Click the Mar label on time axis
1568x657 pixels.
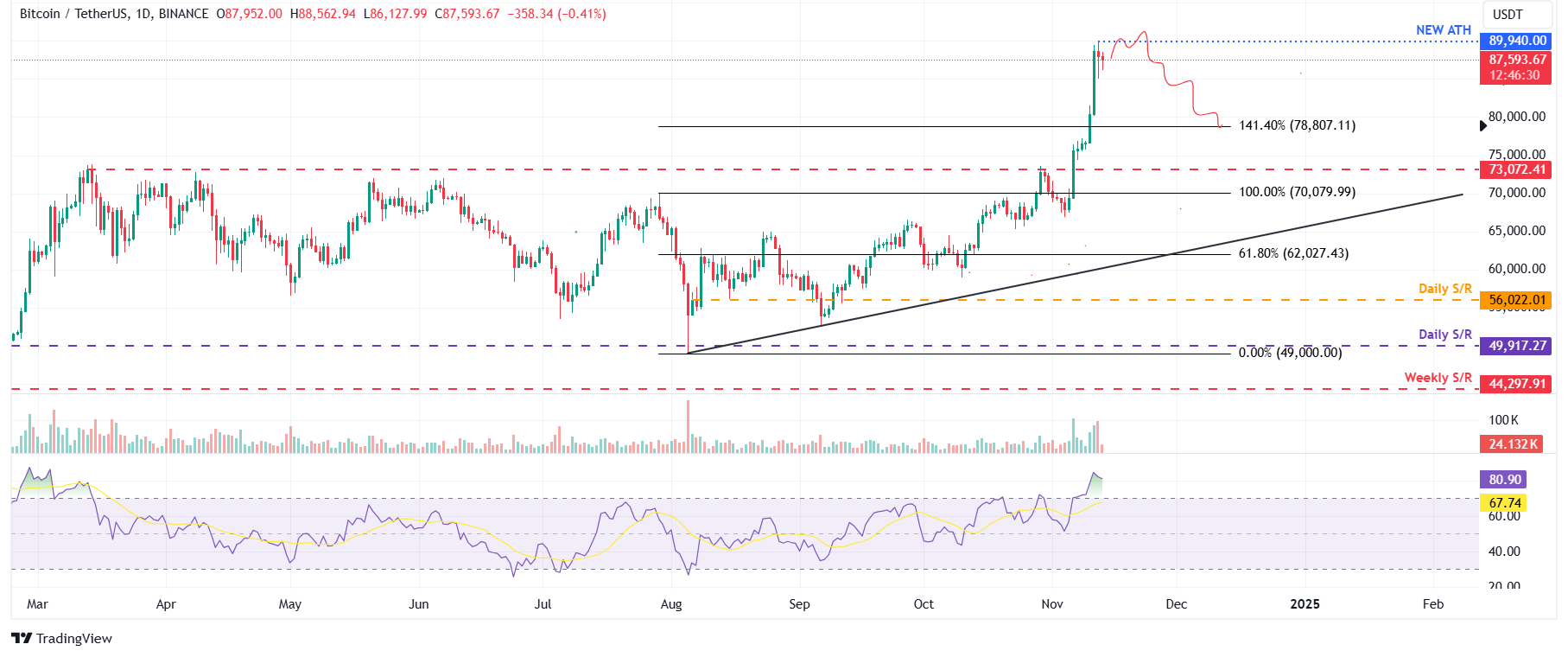[37, 604]
